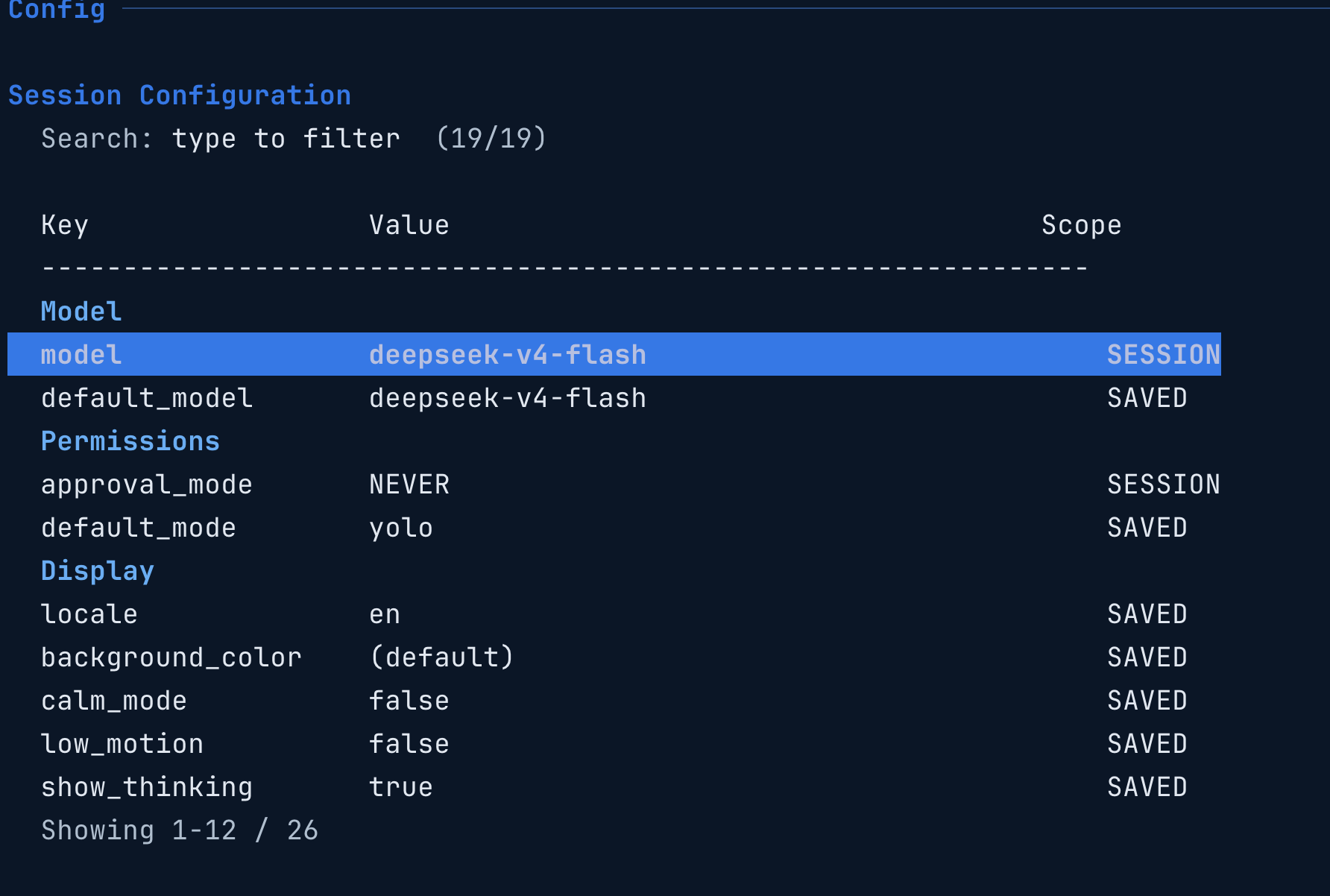Open the approval_mode setting
The height and width of the screenshot is (896, 1330).
click(614, 484)
